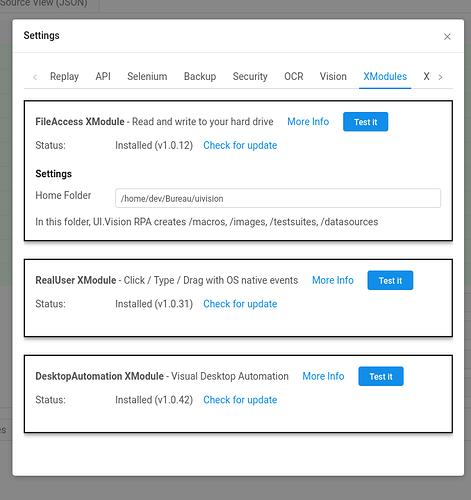Viewport: 471px width, 500px height.
Task: Click the 'RealUser XModule' heading text
Action: click(76, 280)
